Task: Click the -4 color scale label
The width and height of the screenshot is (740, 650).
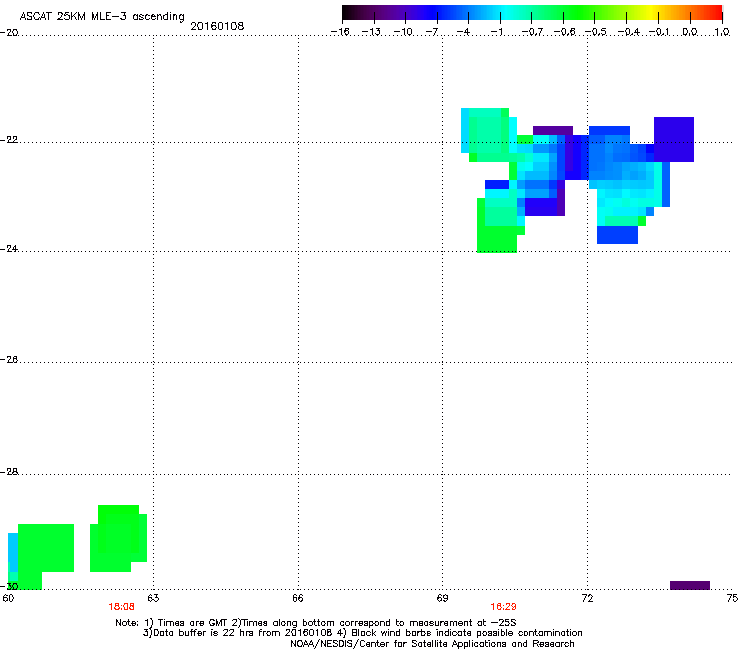Action: [463, 32]
